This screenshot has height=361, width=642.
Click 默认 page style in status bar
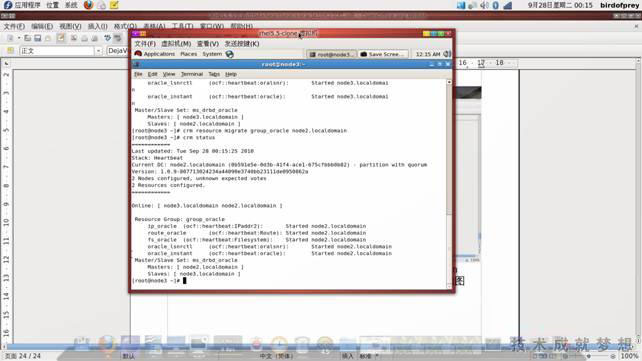click(x=129, y=356)
